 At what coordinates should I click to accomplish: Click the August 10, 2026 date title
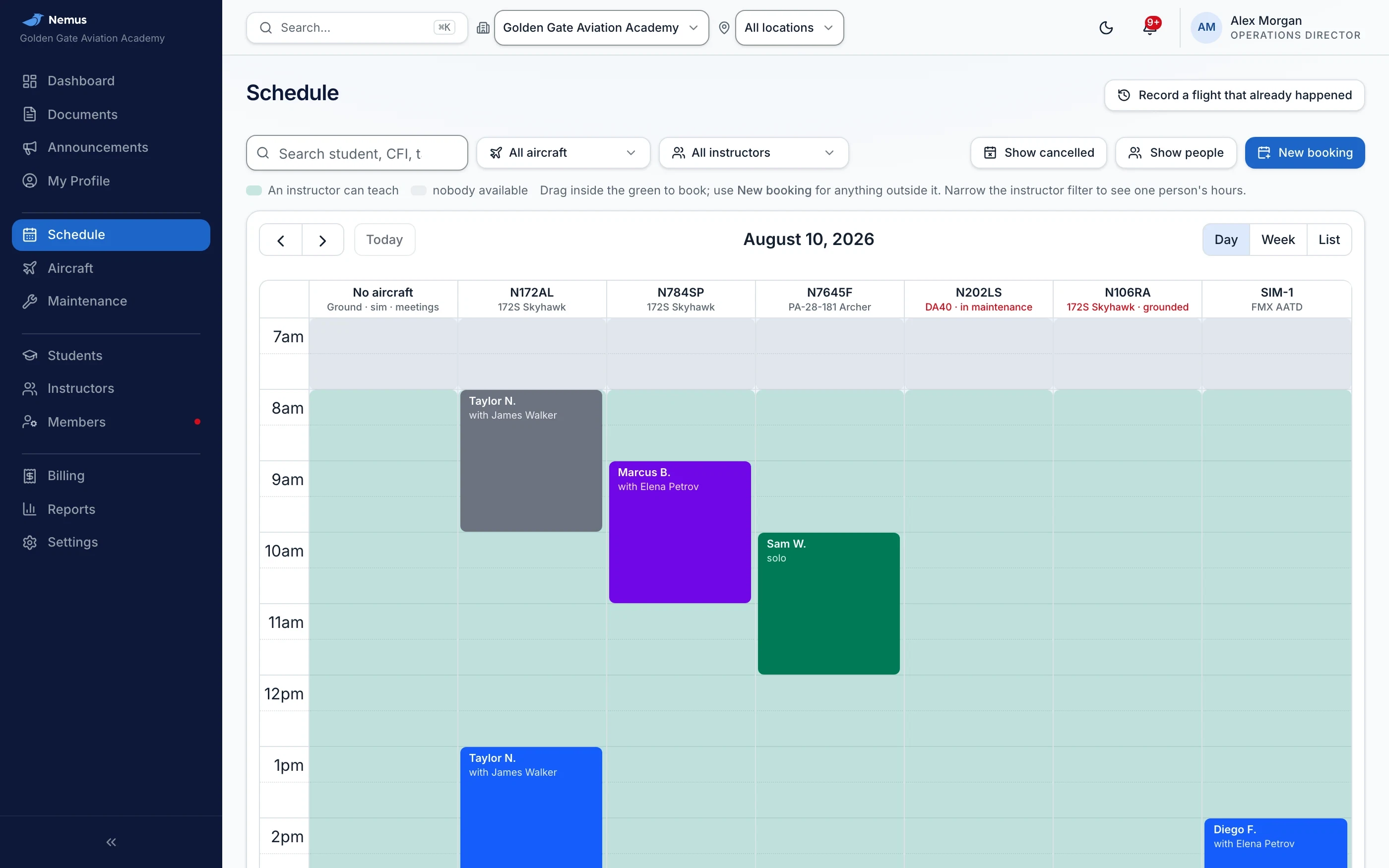808,240
